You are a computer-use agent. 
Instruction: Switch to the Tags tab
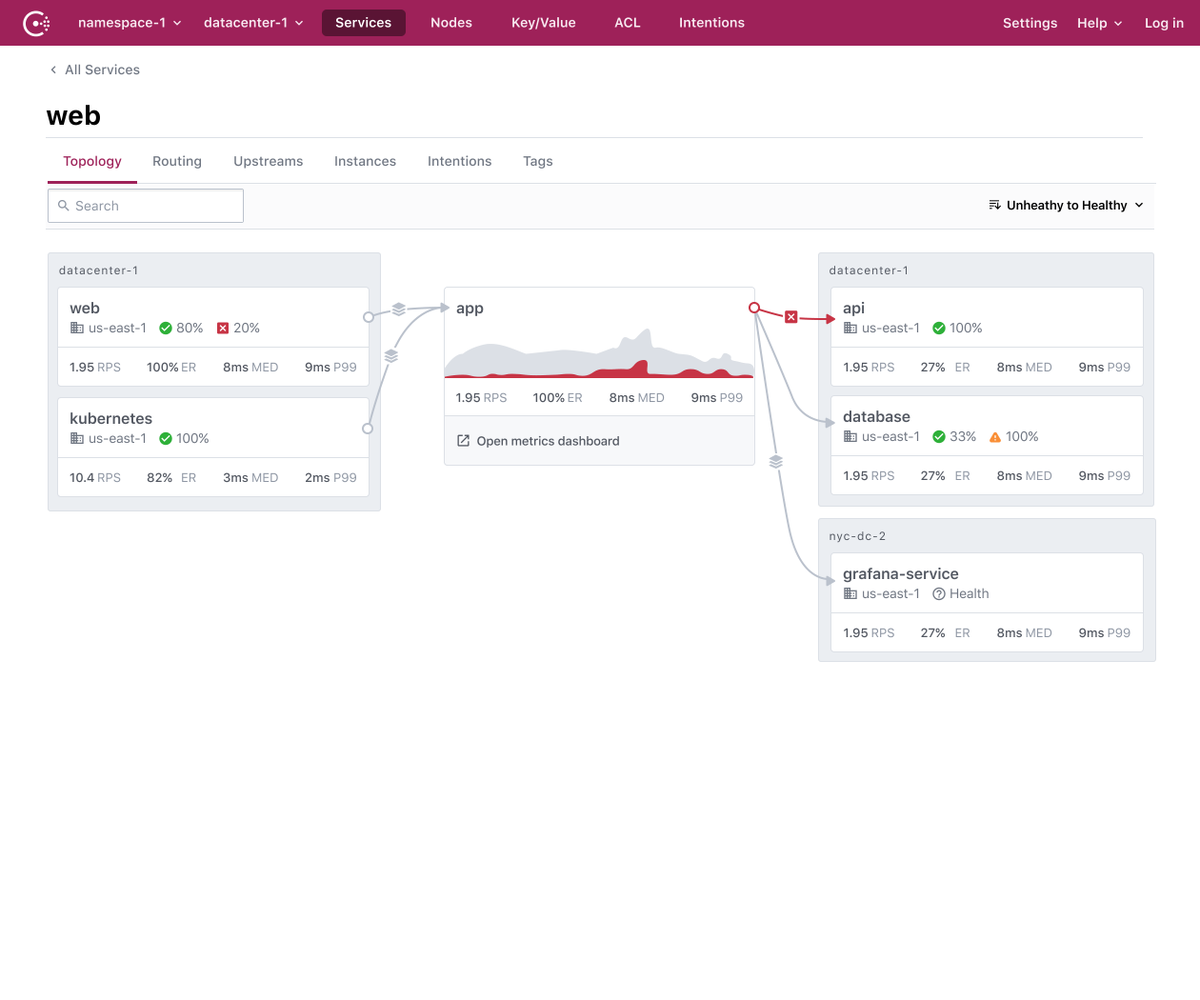click(x=538, y=161)
